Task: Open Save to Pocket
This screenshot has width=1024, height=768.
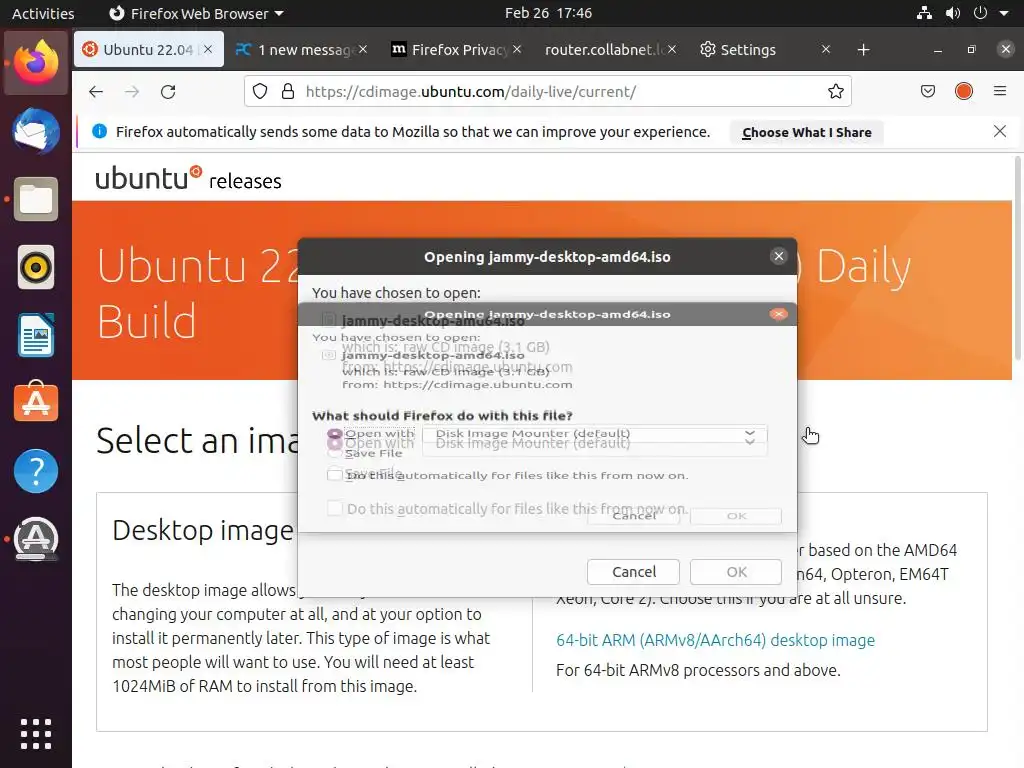Action: (x=928, y=91)
